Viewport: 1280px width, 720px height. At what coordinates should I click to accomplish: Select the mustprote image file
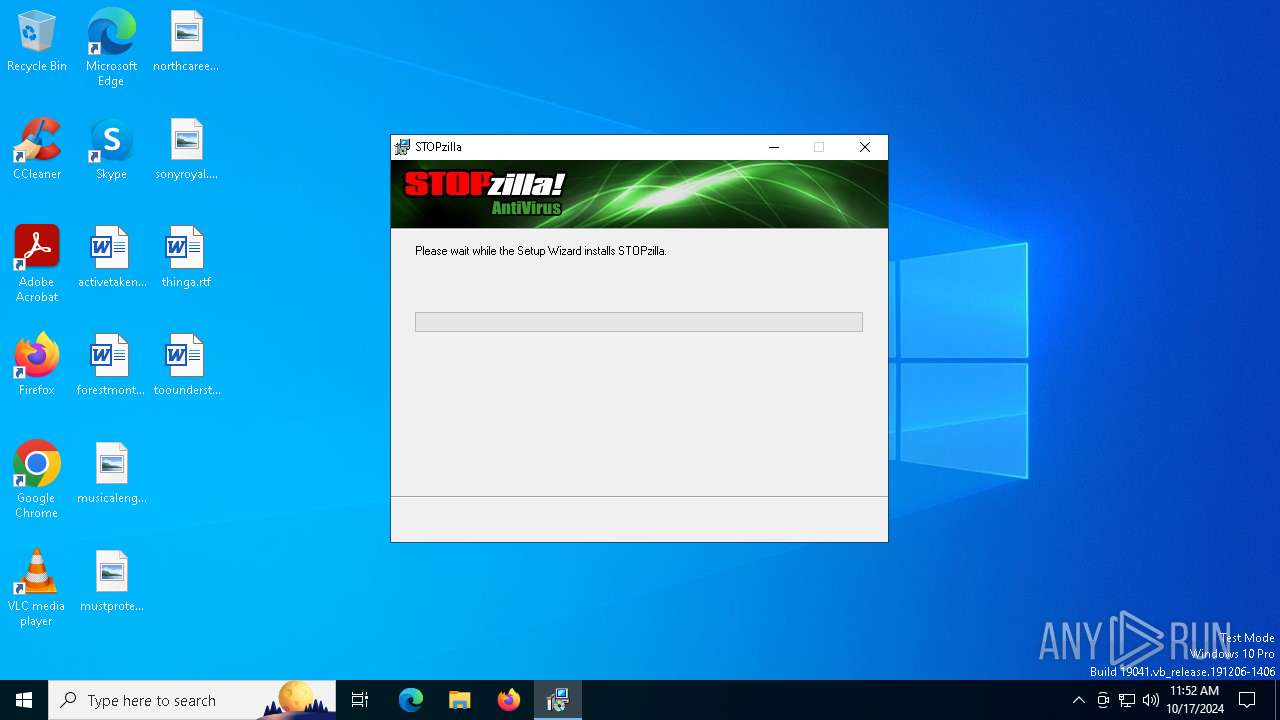tap(111, 582)
